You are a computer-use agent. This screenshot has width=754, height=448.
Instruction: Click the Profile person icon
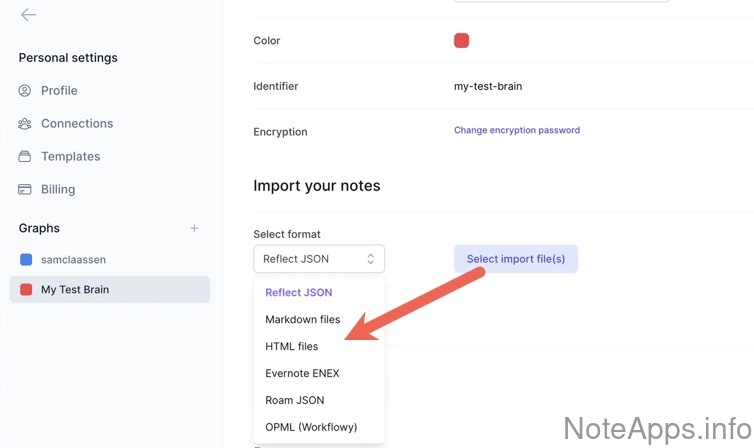tap(25, 91)
